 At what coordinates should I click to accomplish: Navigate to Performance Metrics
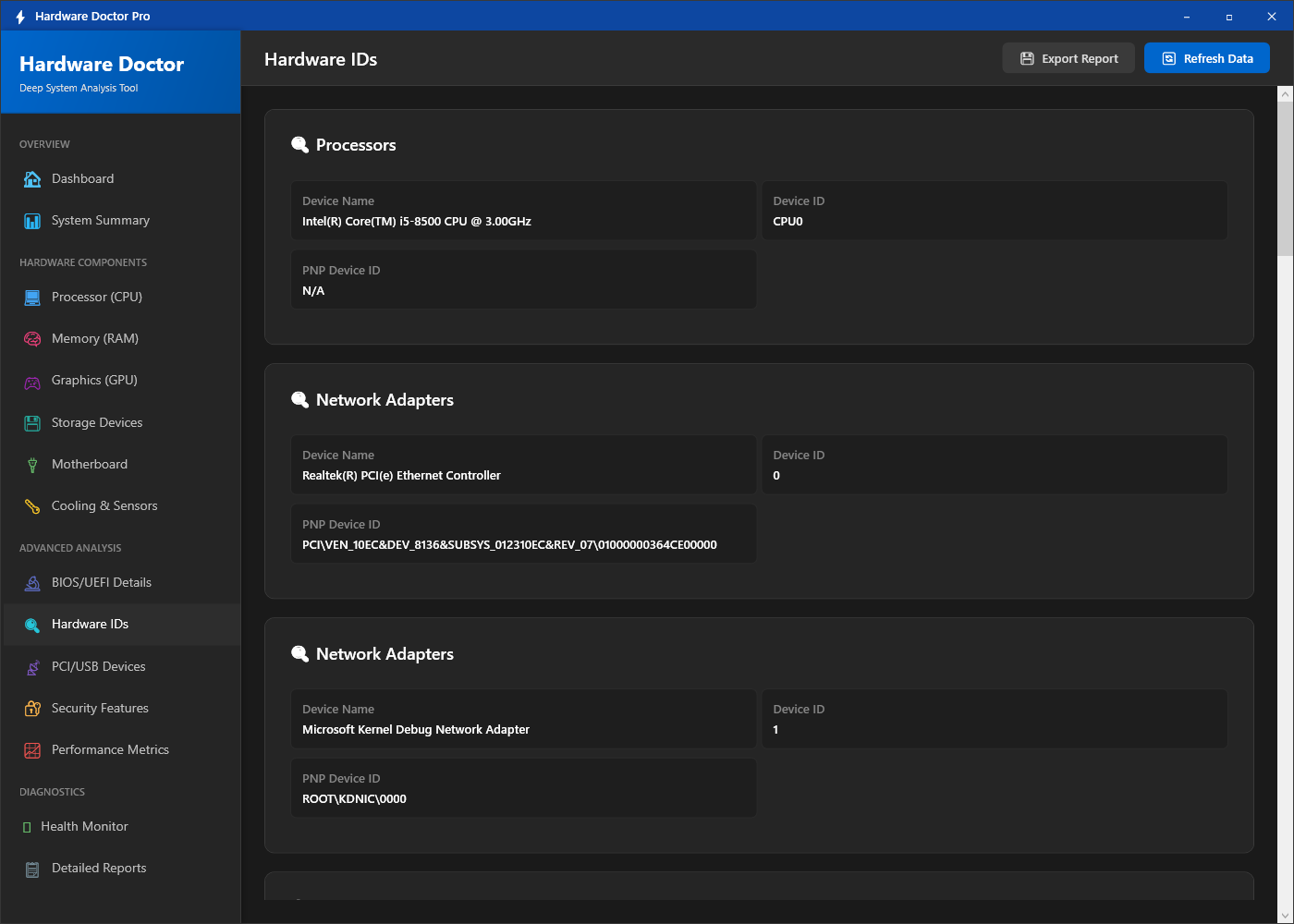click(x=122, y=749)
